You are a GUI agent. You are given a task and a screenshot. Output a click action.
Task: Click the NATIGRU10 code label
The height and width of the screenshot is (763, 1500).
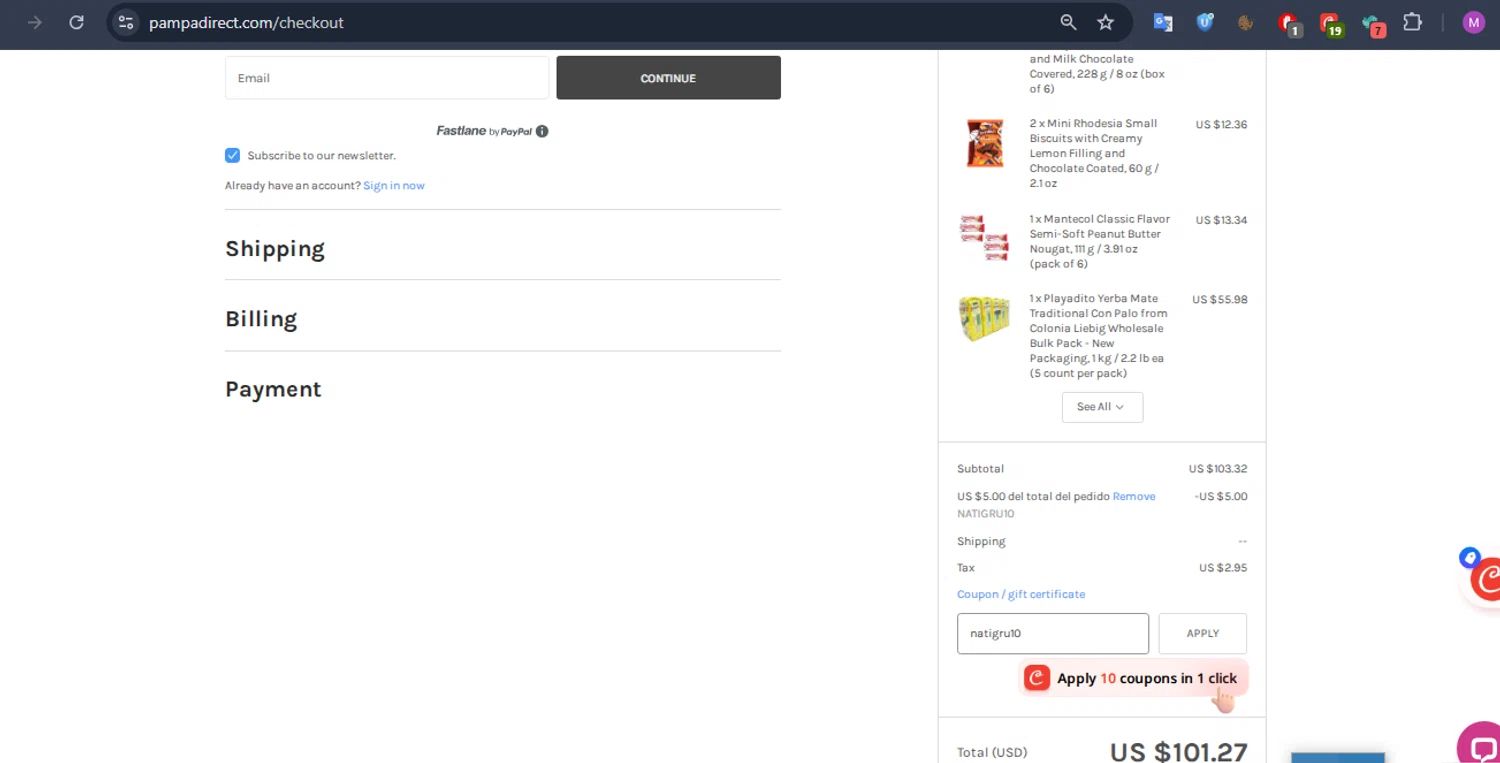[x=985, y=514]
